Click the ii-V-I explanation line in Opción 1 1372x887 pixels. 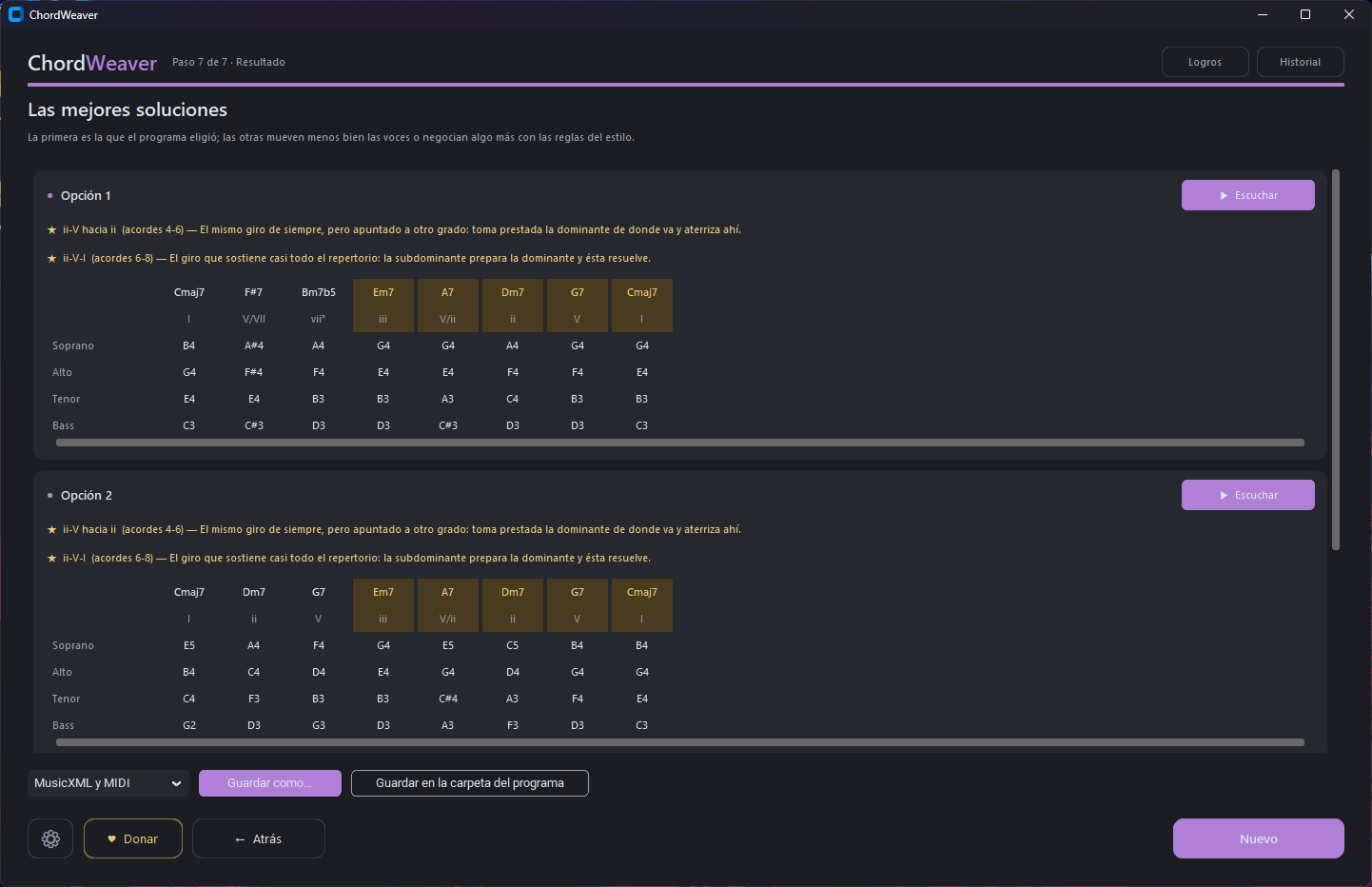click(349, 258)
